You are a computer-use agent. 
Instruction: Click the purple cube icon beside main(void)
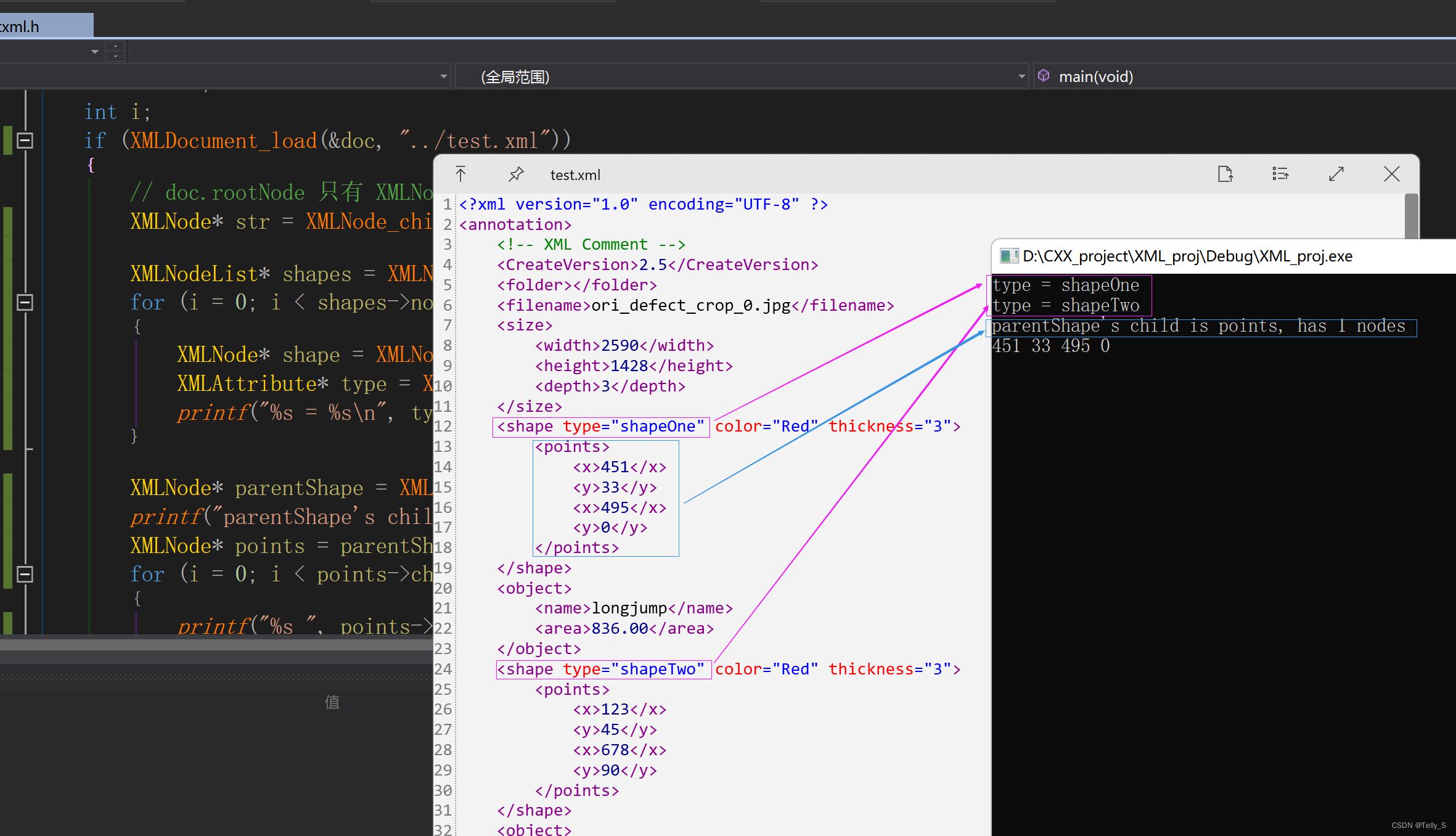coord(1044,76)
